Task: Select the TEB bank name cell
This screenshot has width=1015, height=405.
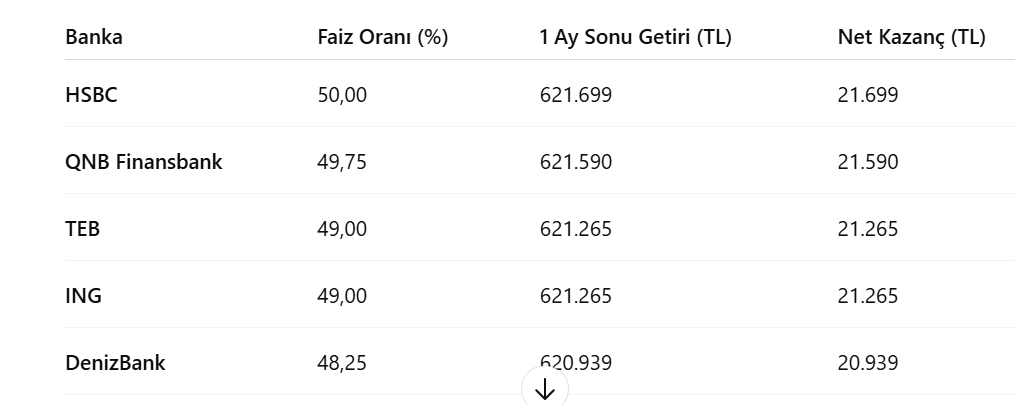Action: 82,229
